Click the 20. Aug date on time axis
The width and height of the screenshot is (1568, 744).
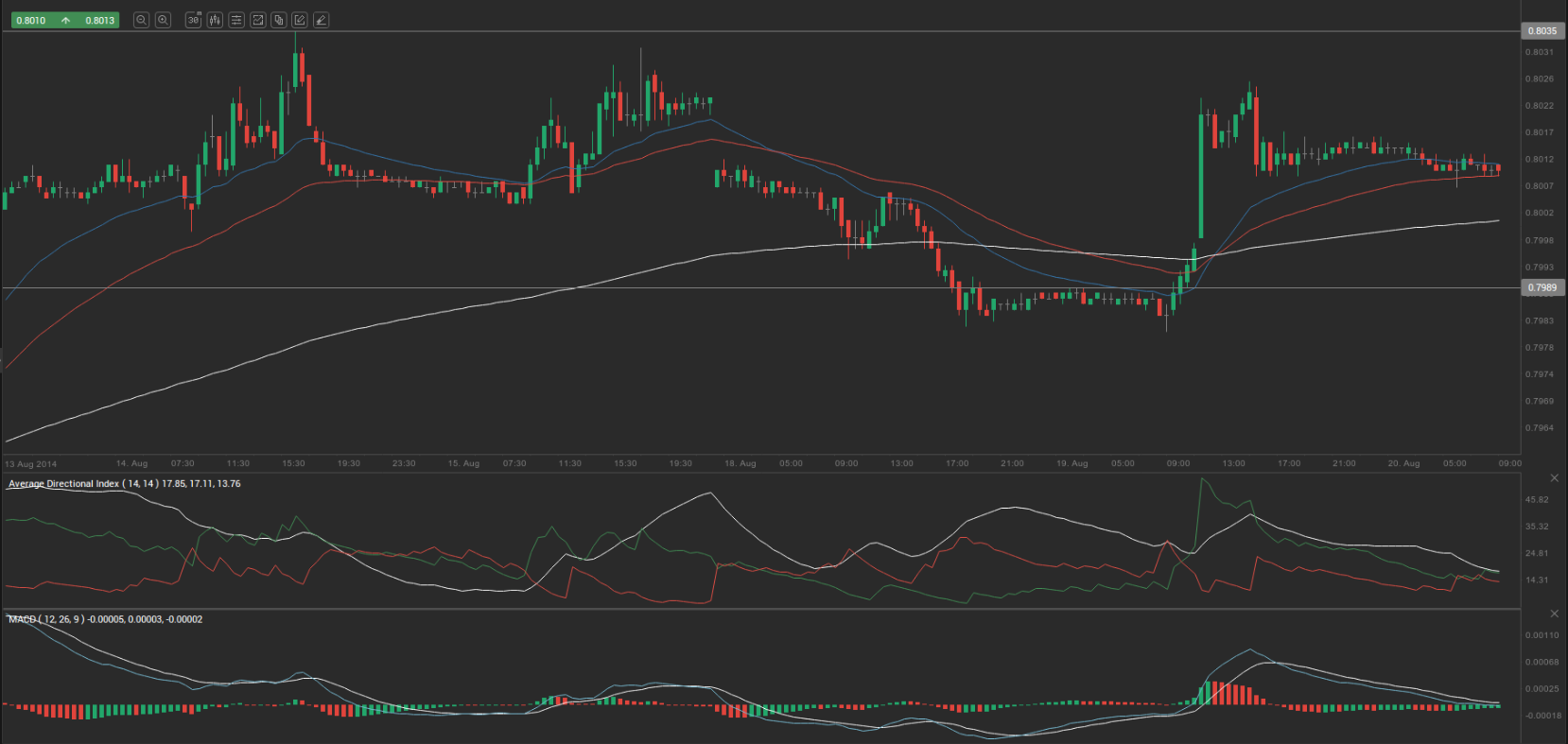(x=1403, y=463)
